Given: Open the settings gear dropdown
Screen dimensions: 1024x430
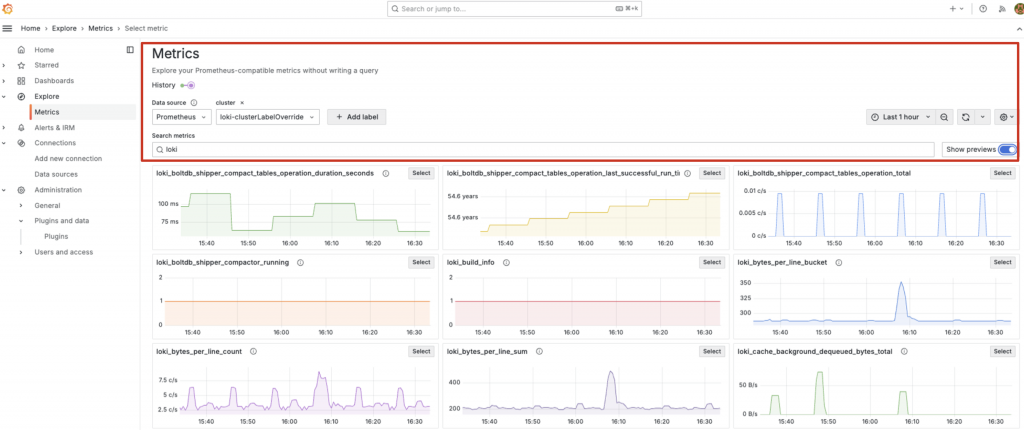Looking at the screenshot, I should point(1006,117).
